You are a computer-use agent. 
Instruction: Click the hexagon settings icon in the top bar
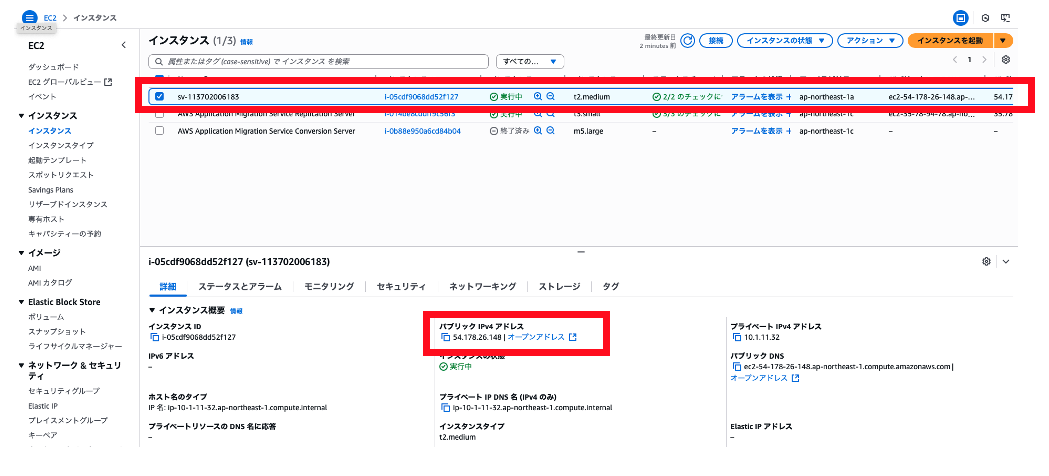click(x=985, y=18)
